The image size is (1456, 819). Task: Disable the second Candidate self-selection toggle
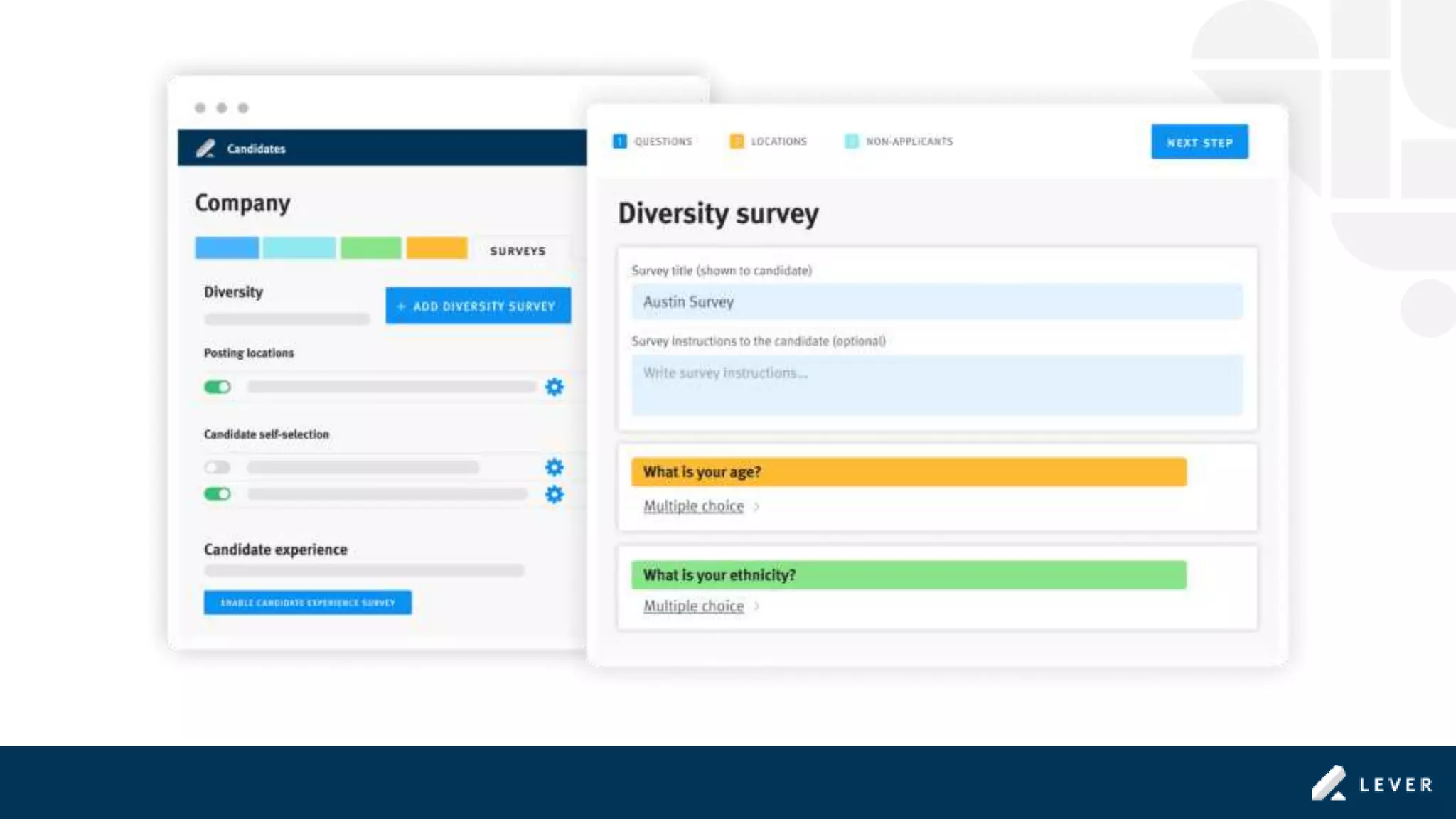(x=218, y=494)
